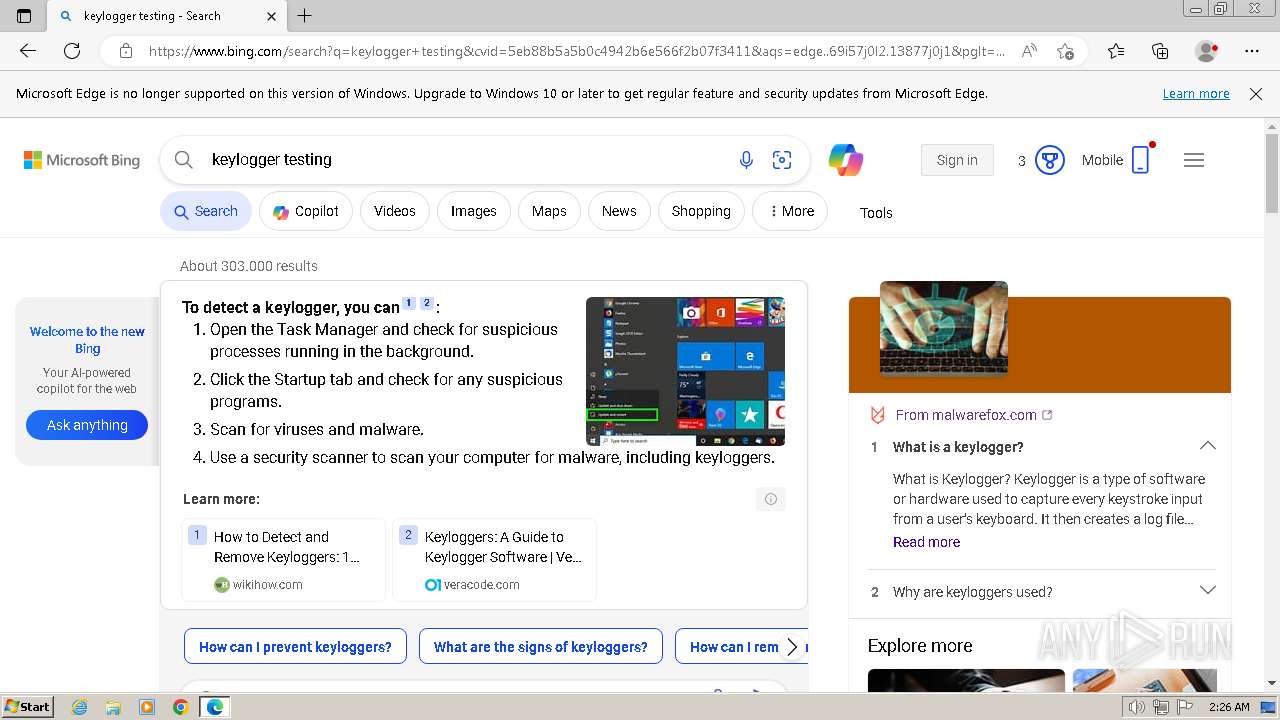Open the Tools options
Viewport: 1280px width, 720px height.
click(876, 212)
